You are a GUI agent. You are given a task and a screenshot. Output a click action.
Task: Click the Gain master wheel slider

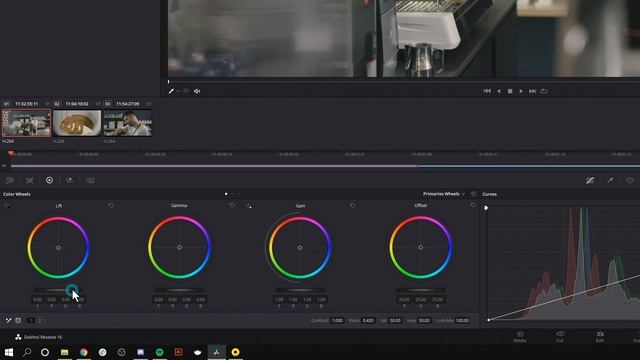(300, 290)
